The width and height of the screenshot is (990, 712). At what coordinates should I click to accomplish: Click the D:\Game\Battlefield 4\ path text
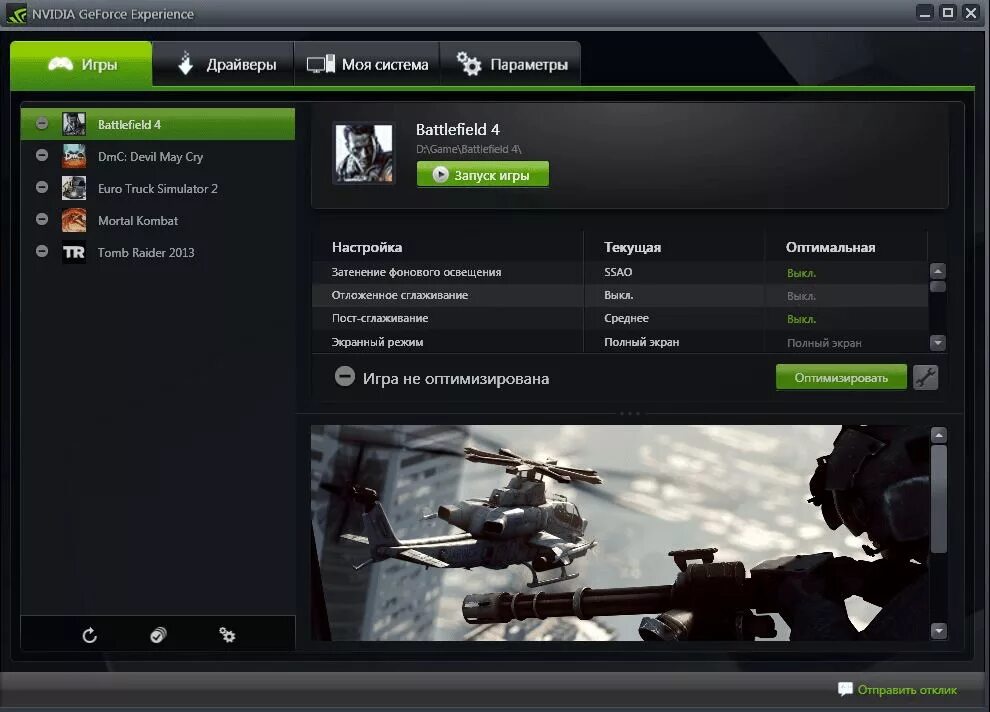(468, 149)
